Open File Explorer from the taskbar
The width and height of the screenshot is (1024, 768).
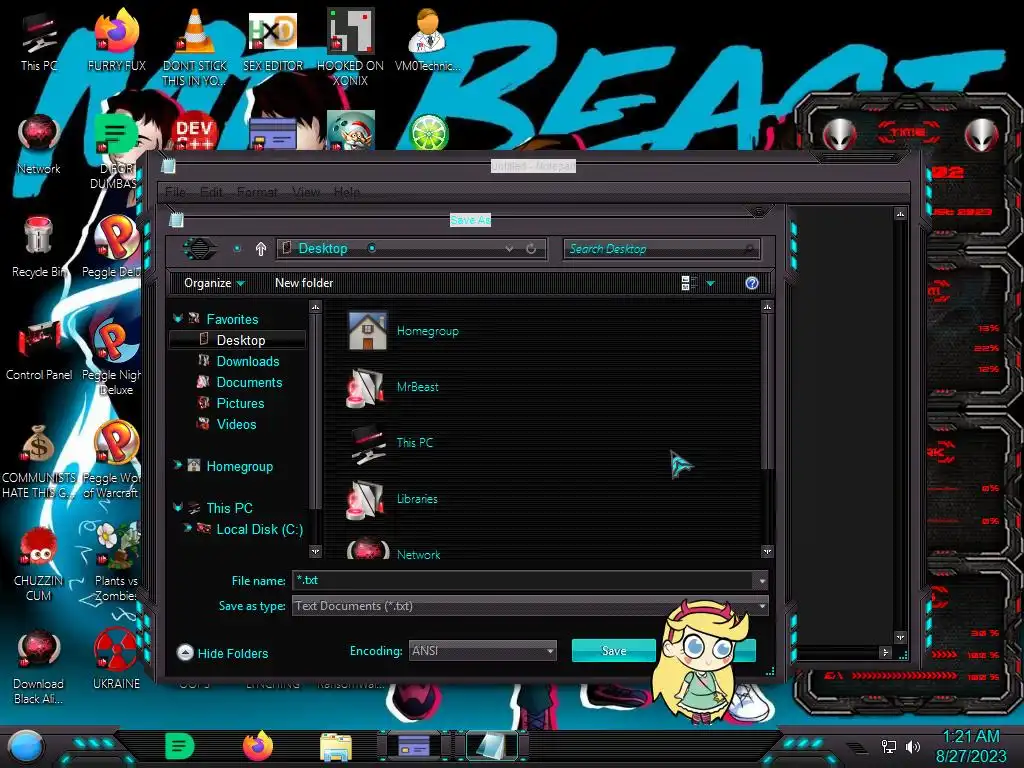336,746
